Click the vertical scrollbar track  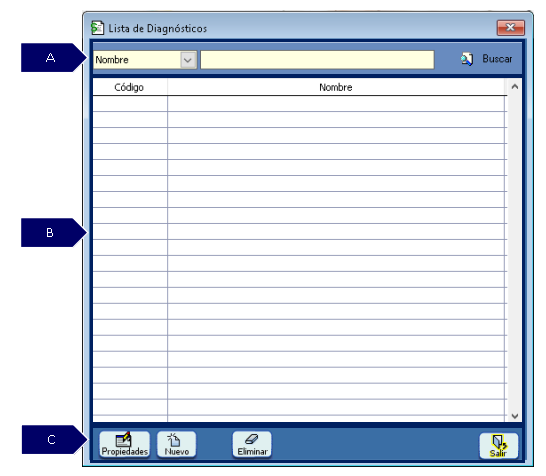click(515, 251)
